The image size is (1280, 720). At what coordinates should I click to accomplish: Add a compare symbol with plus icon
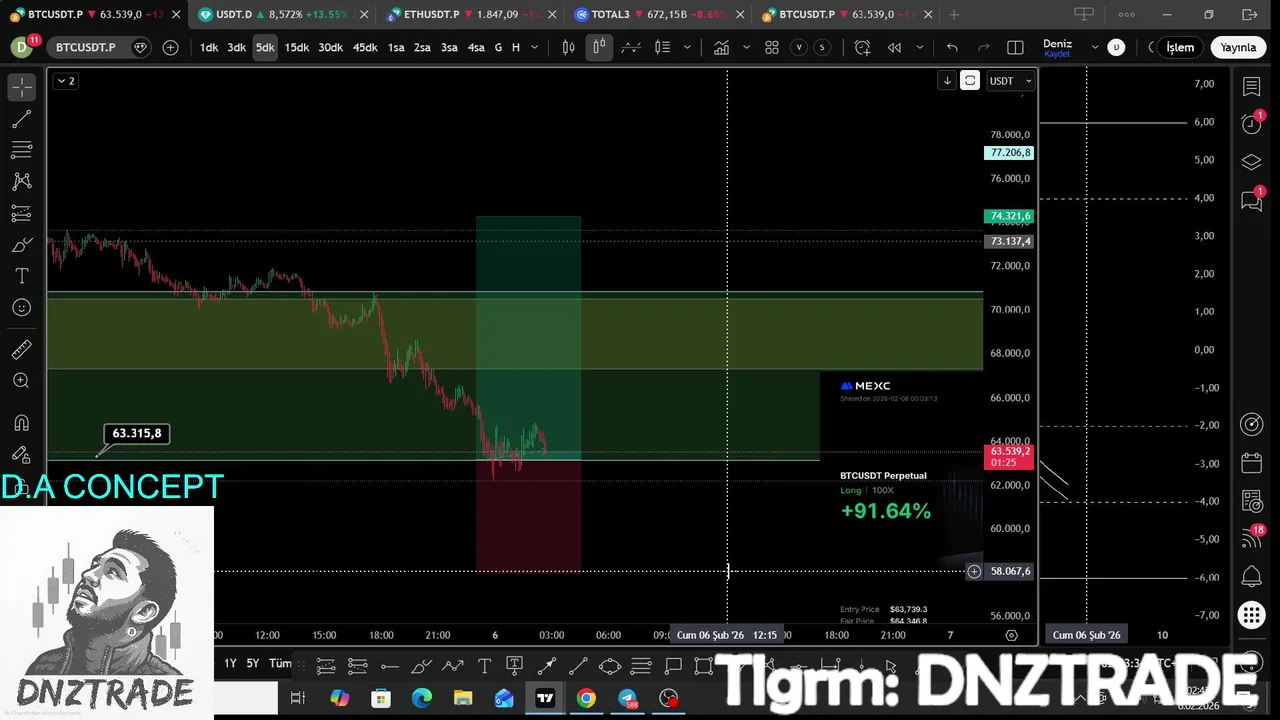pos(171,48)
